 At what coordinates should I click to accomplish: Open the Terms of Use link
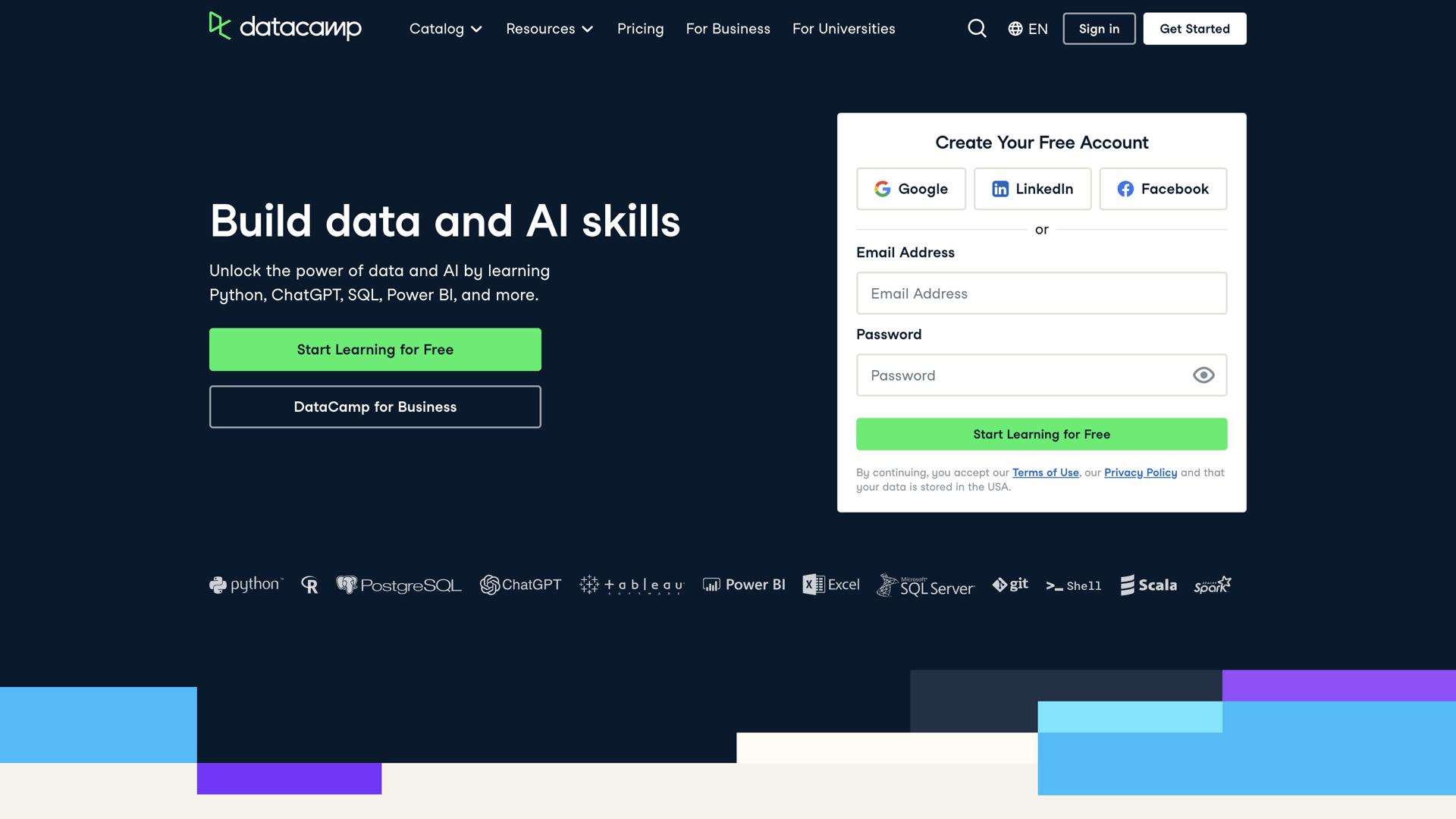tap(1045, 472)
